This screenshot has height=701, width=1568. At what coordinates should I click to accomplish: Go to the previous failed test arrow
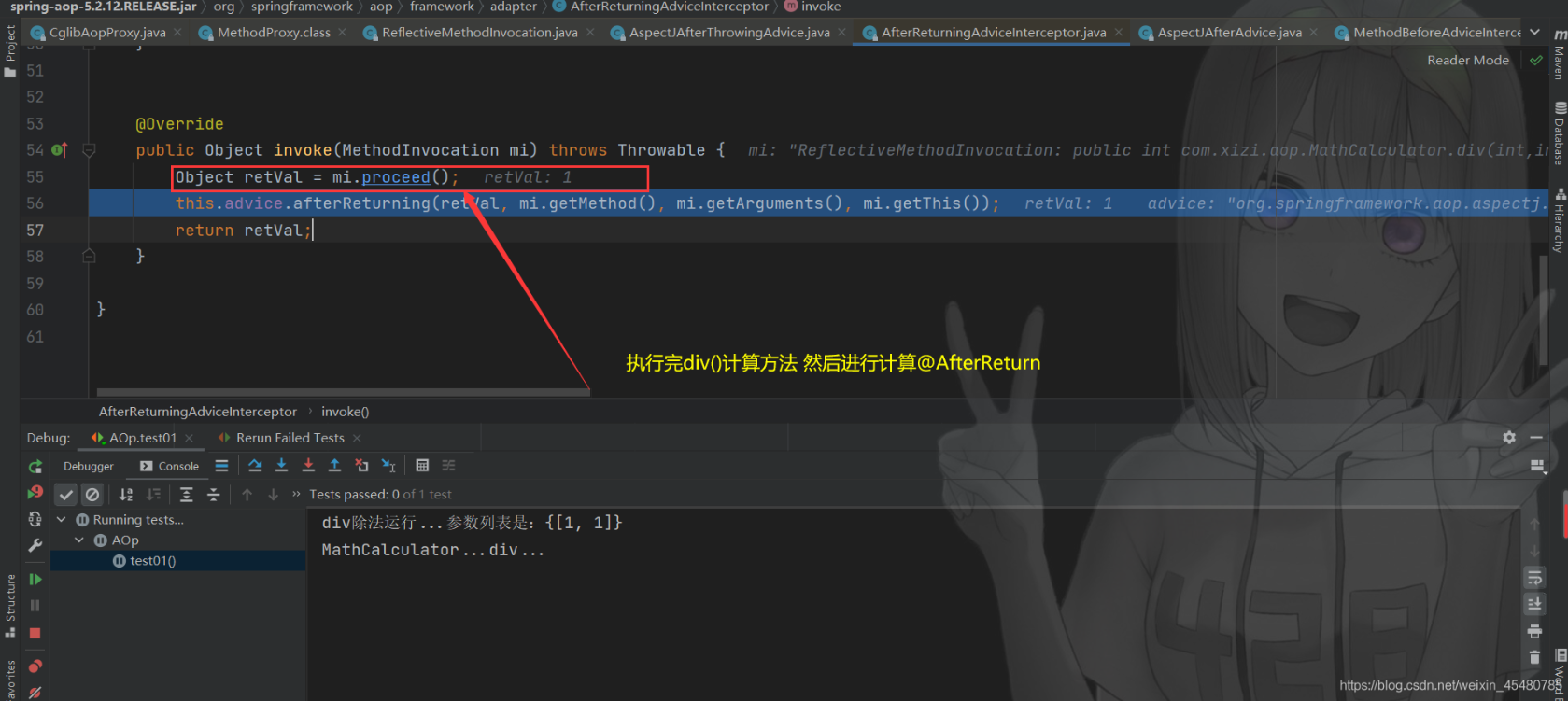click(x=247, y=495)
